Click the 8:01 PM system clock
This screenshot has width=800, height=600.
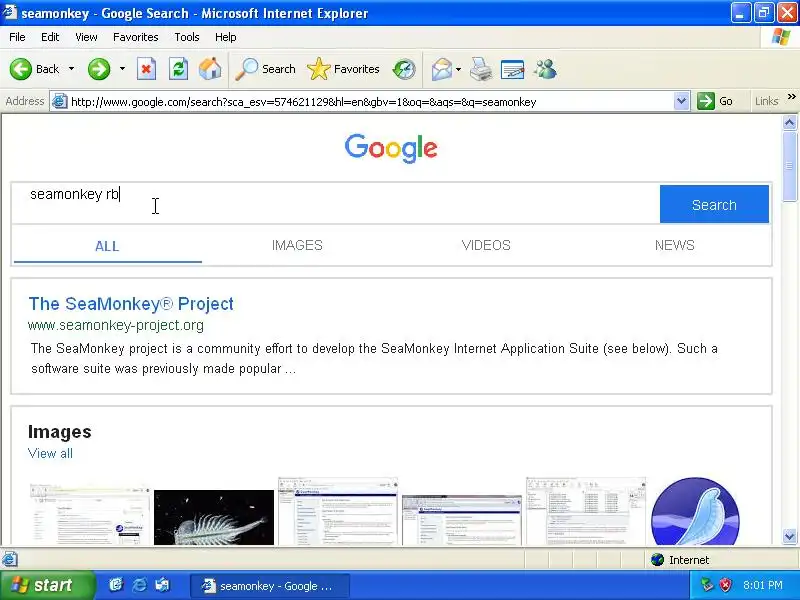click(x=763, y=585)
